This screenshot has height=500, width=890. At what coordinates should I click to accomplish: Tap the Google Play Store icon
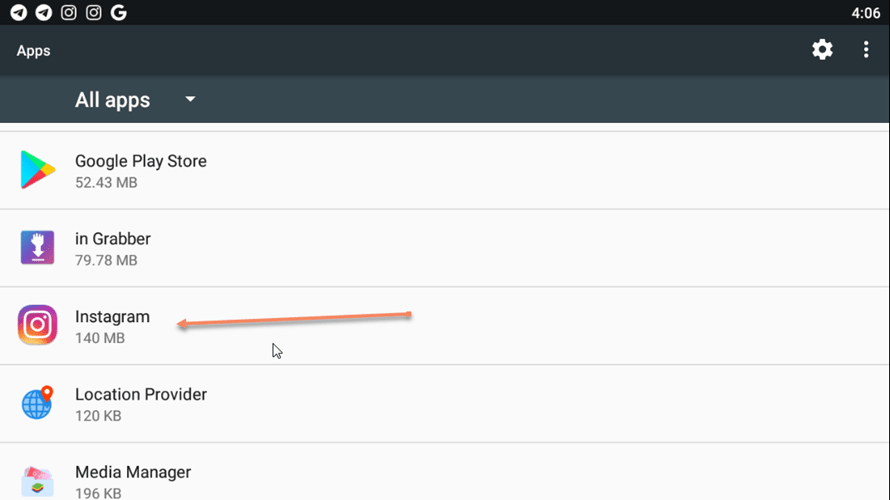tap(37, 170)
